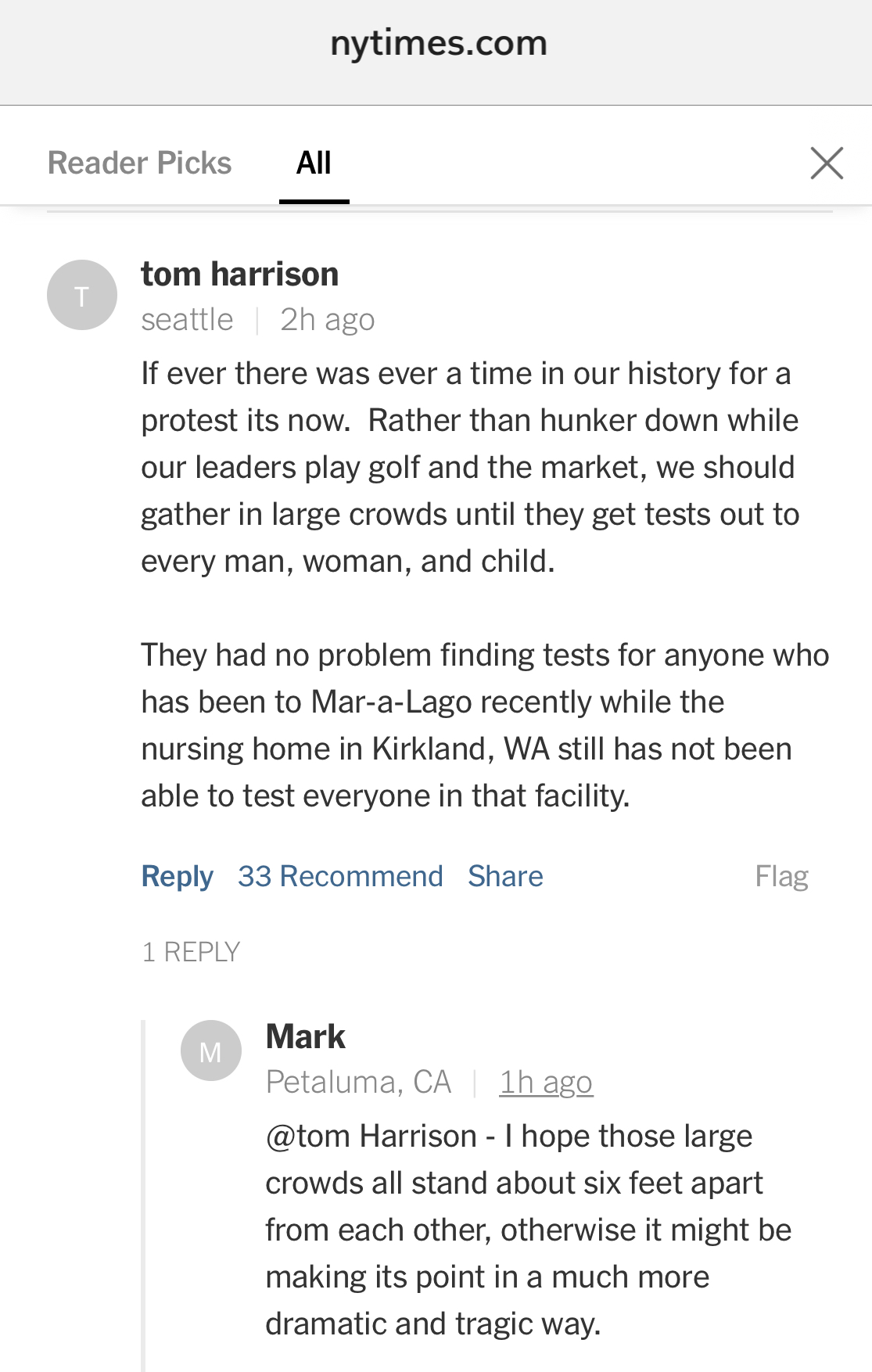Viewport: 872px width, 1372px height.
Task: Recommend tom harrison's comment
Action: (340, 876)
